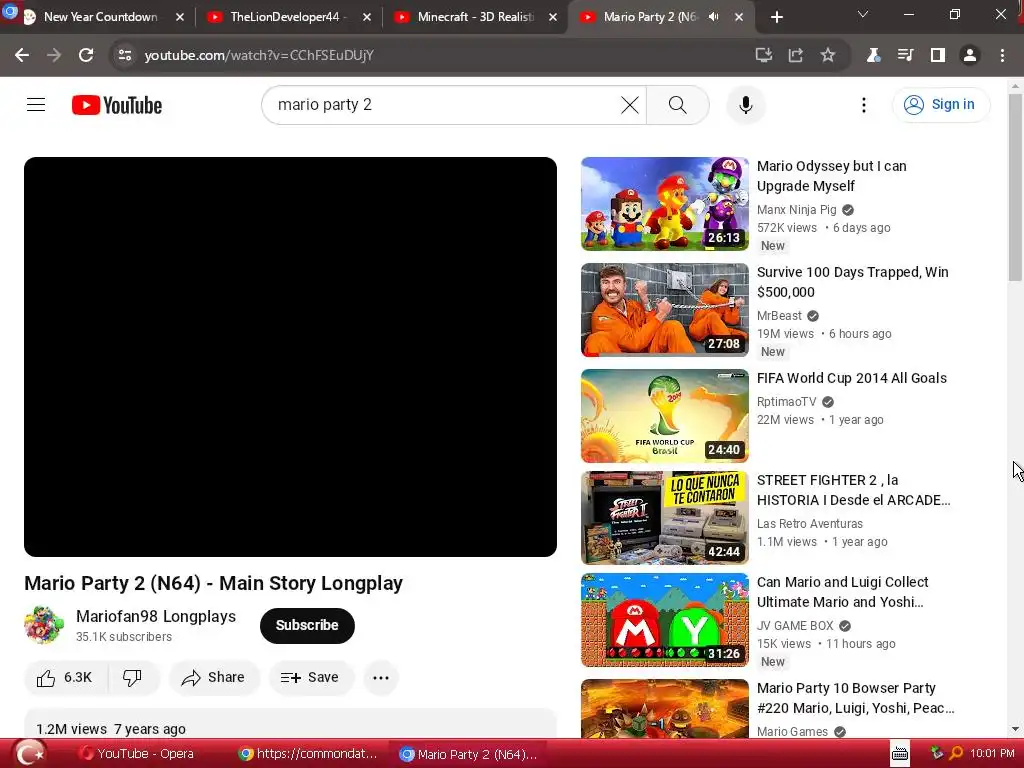Click the JV GAME BOX channel name
This screenshot has height=768, width=1024.
pos(795,625)
